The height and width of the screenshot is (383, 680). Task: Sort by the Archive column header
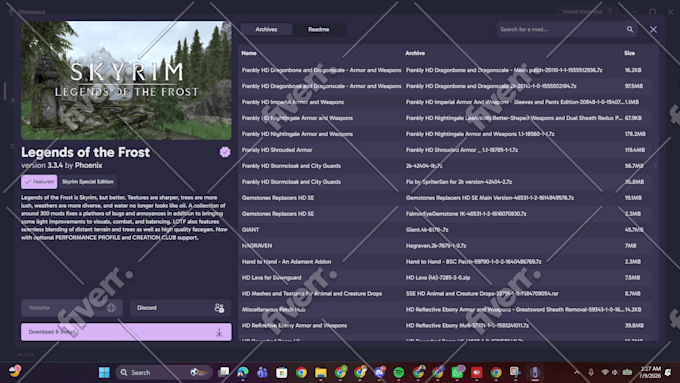[415, 53]
